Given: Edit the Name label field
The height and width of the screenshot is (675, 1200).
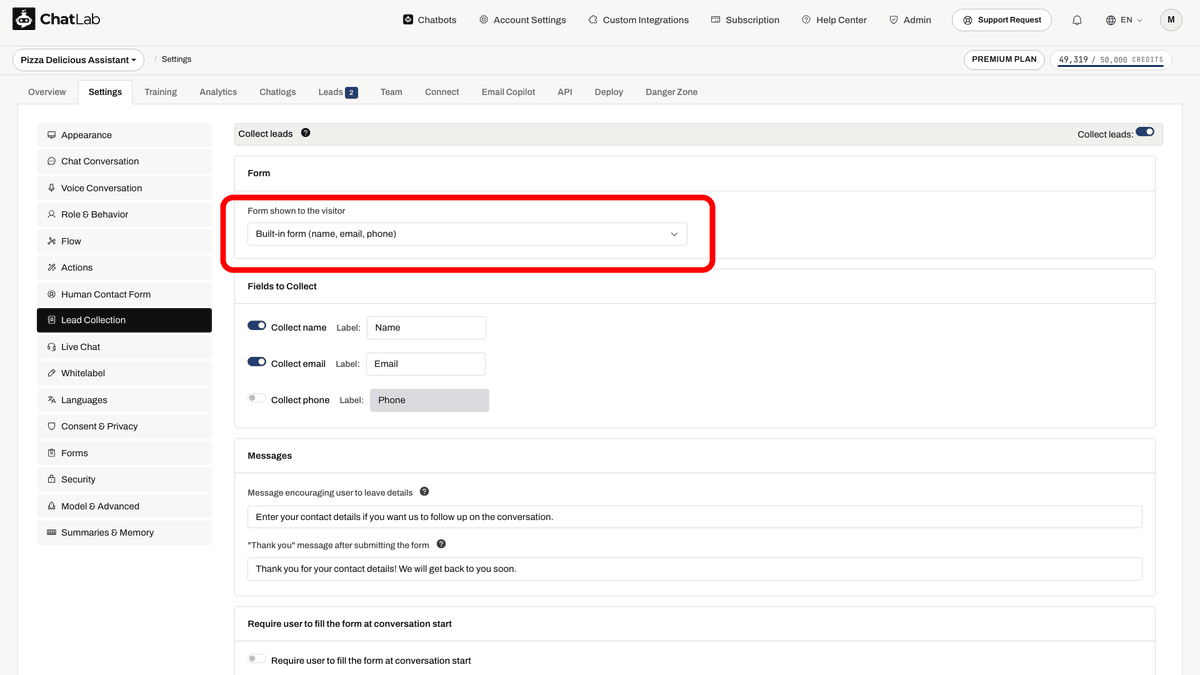Looking at the screenshot, I should 426,328.
